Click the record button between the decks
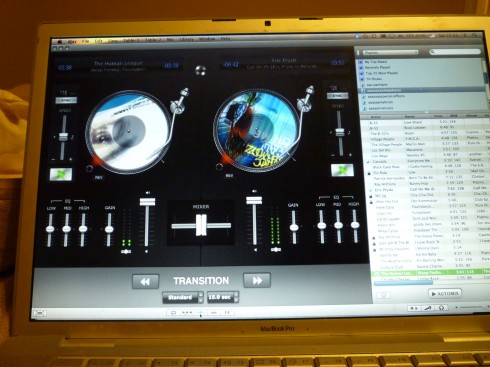Viewport: 490px width, 367px height. (x=200, y=70)
